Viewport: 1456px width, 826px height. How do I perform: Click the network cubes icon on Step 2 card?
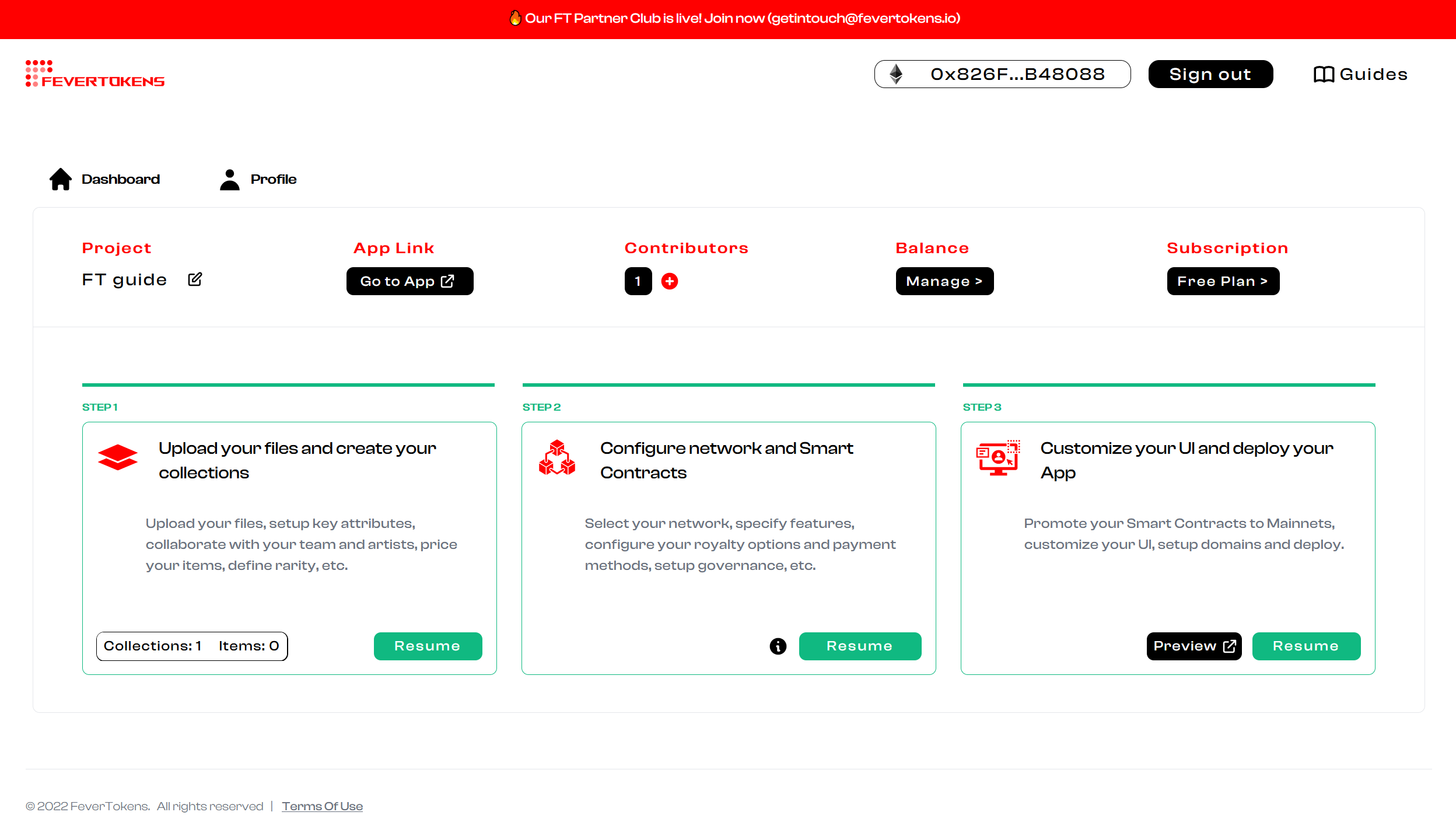[x=557, y=459]
